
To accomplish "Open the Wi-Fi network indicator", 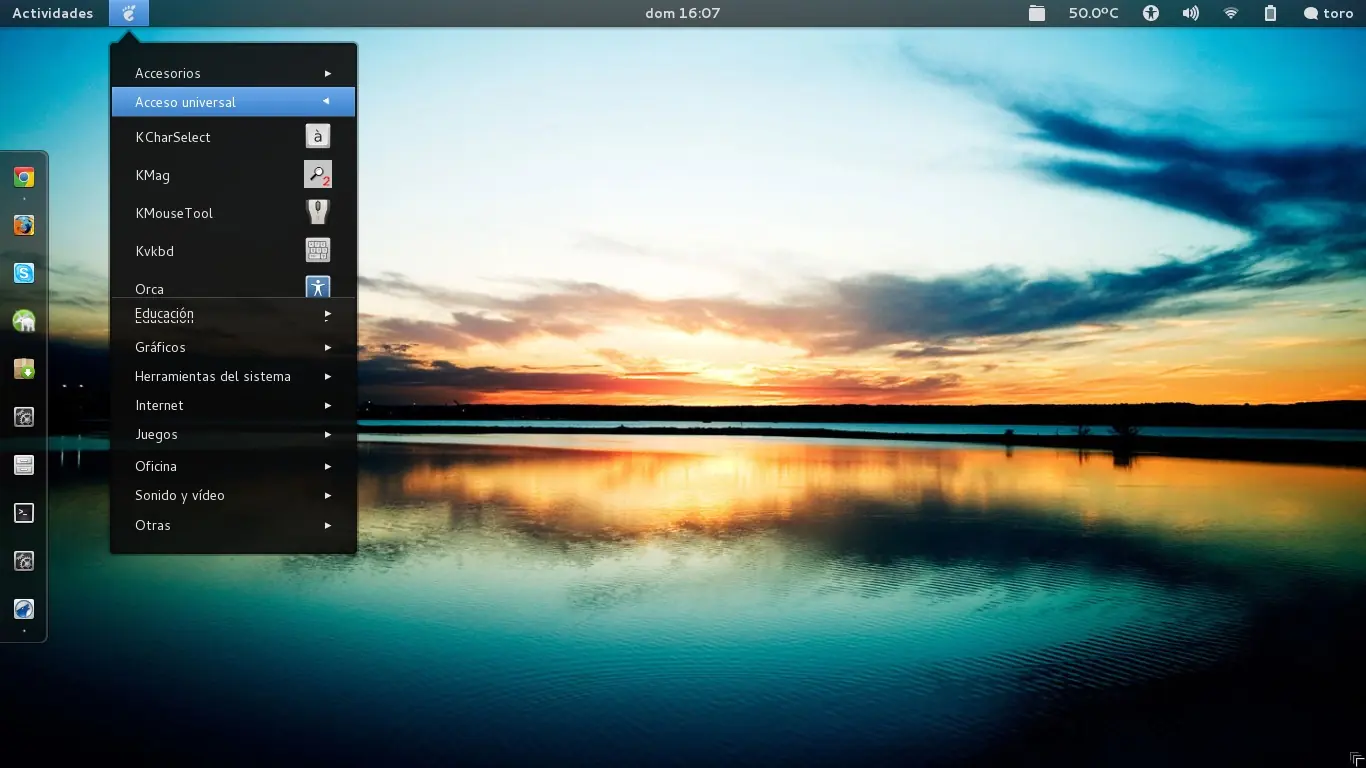I will (x=1231, y=13).
